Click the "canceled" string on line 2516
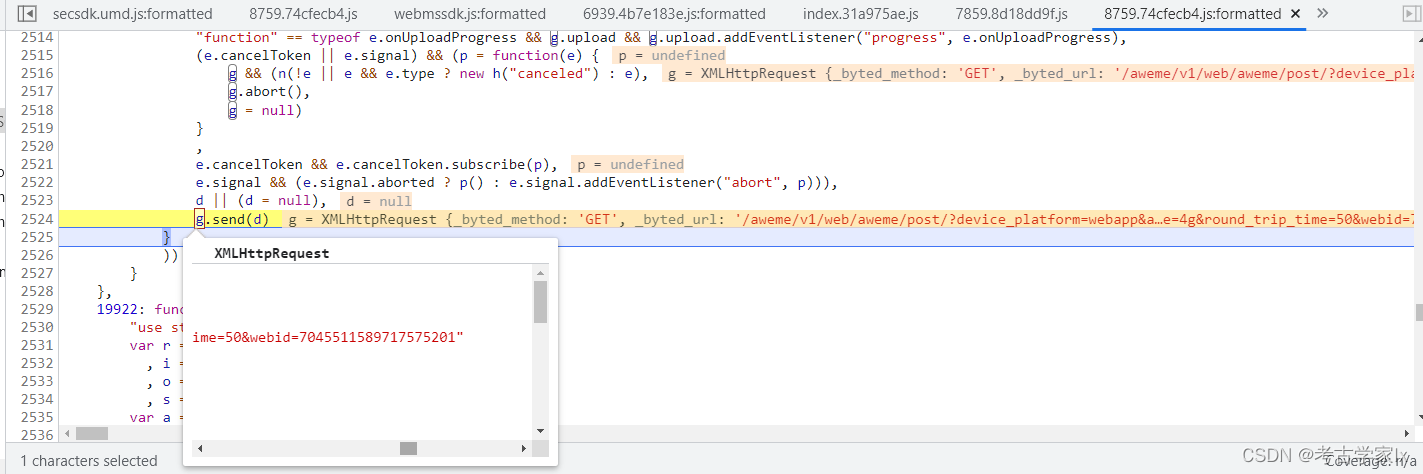1423x474 pixels. click(568, 73)
